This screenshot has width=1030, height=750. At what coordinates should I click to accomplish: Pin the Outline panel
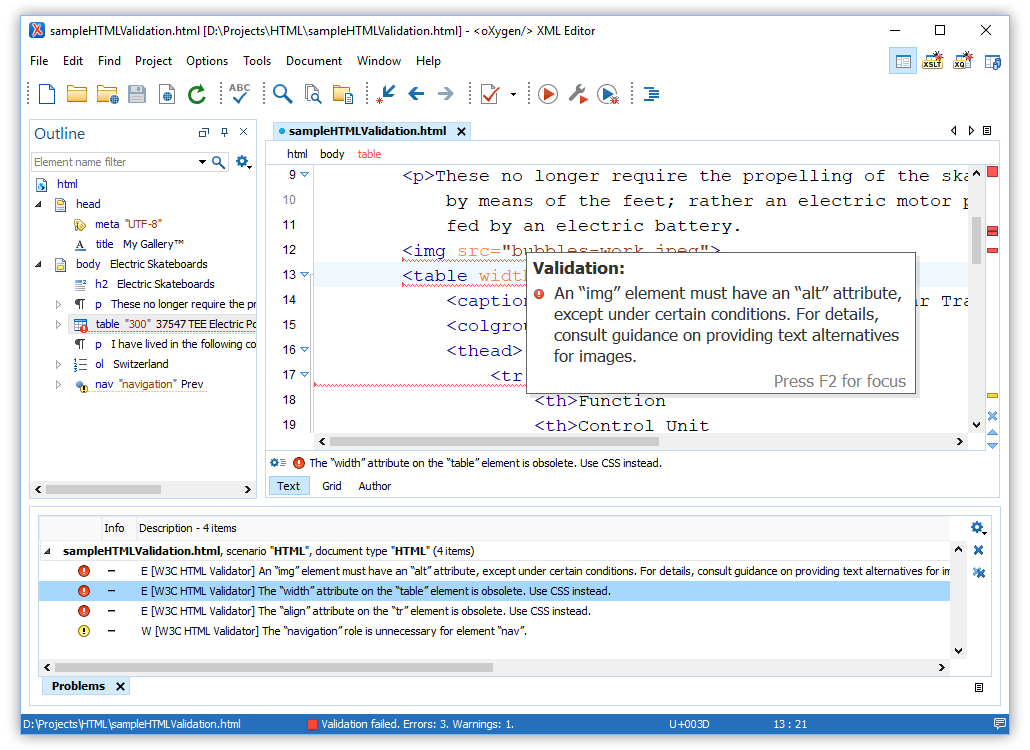[x=225, y=132]
